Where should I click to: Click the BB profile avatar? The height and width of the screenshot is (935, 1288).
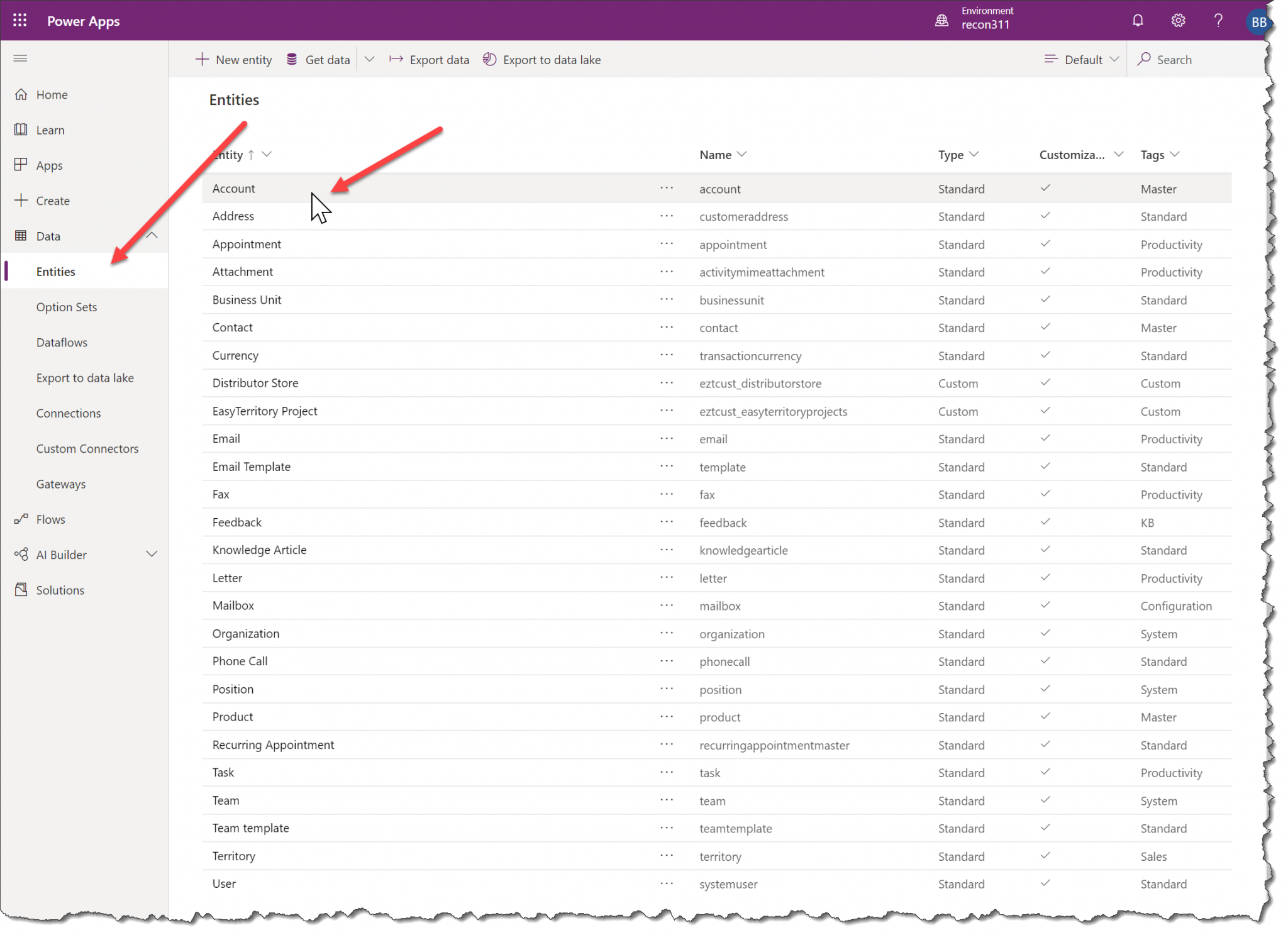click(x=1258, y=21)
